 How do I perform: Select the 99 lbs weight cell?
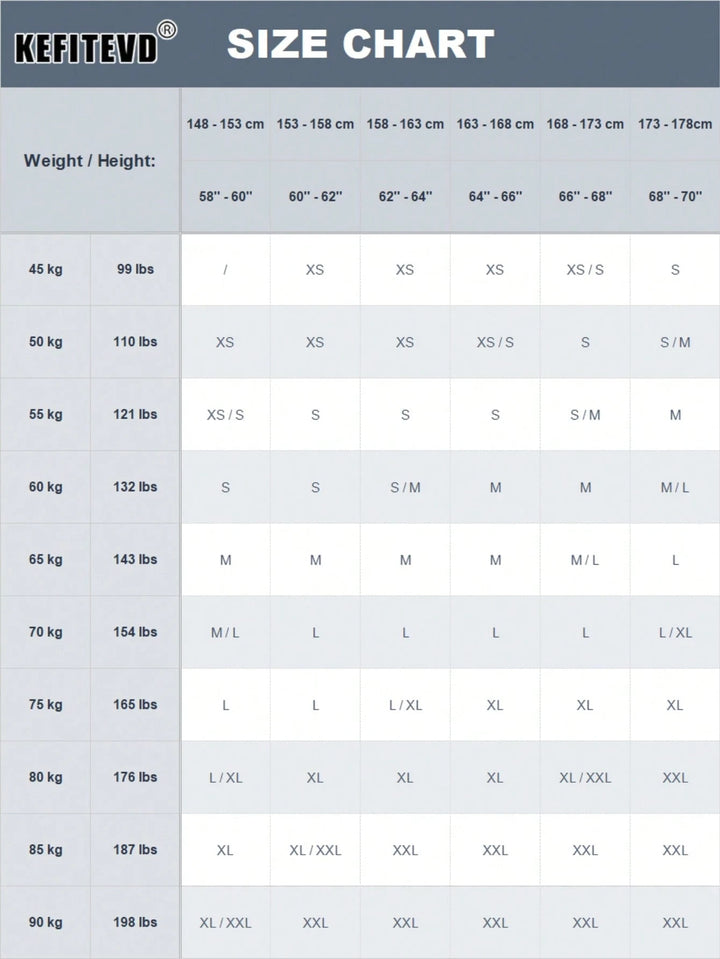click(x=135, y=269)
